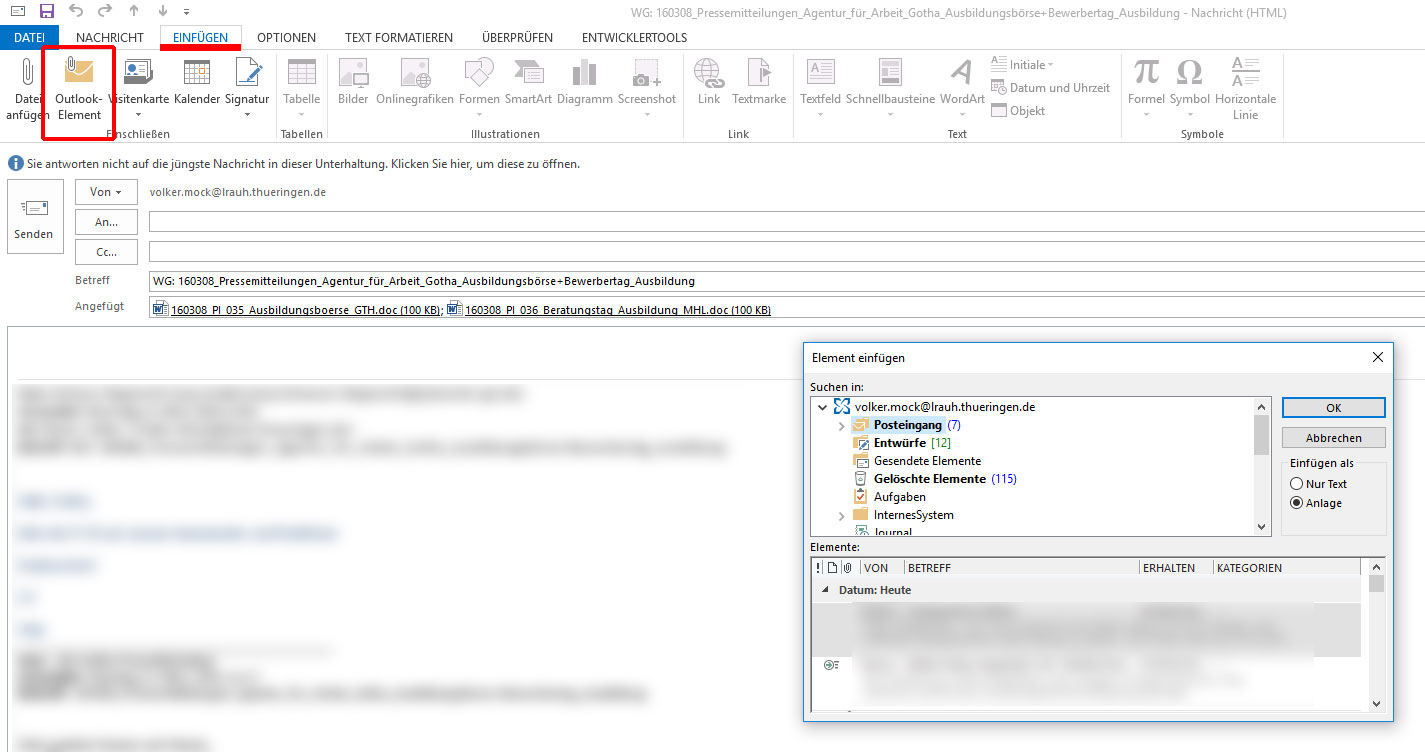Expand the Posteingang folder node

[x=841, y=425]
